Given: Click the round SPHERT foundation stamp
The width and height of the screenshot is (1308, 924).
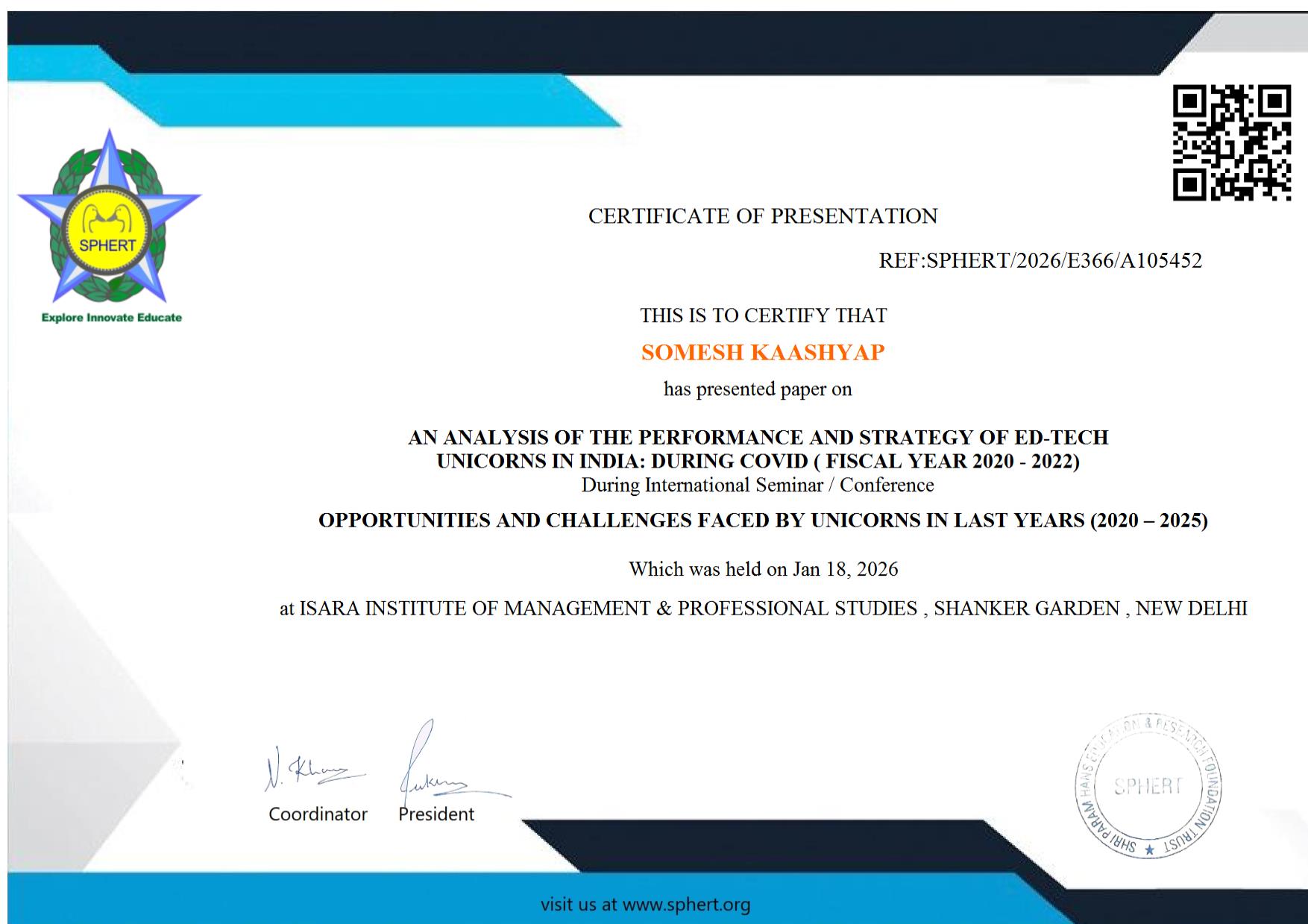Looking at the screenshot, I should coord(1148,786).
